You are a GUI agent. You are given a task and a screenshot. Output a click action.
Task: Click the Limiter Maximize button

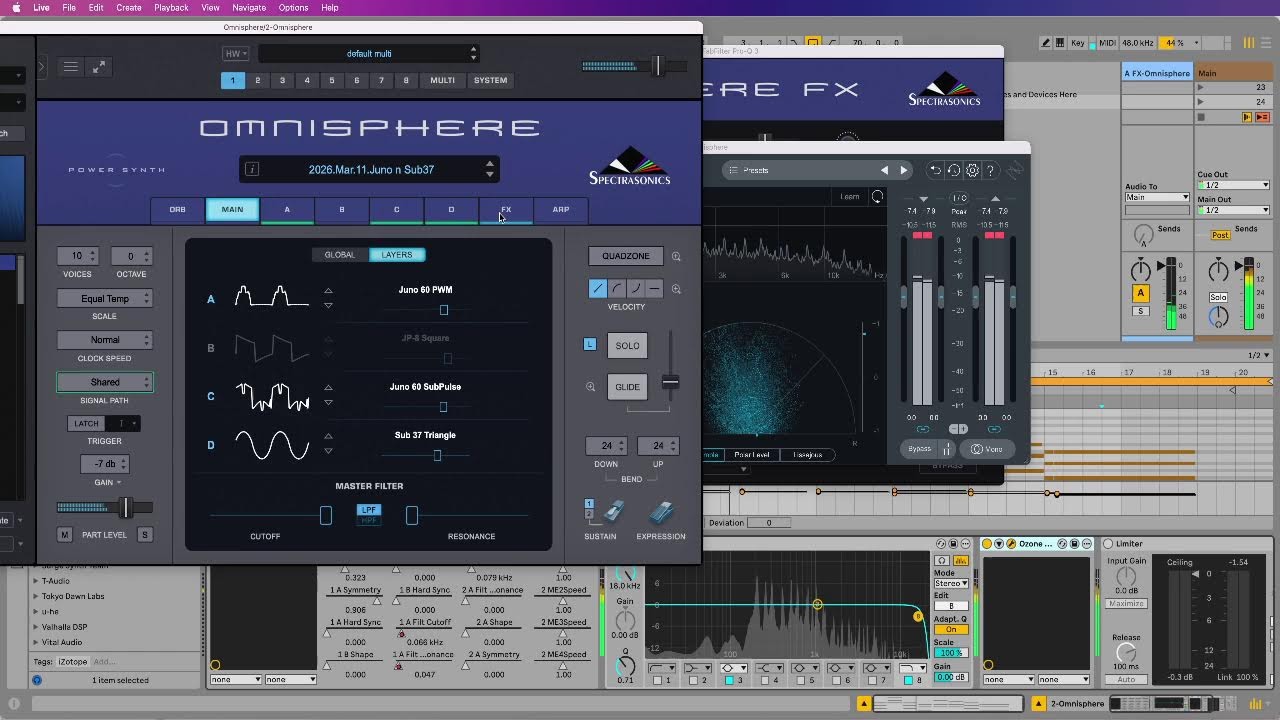1126,604
